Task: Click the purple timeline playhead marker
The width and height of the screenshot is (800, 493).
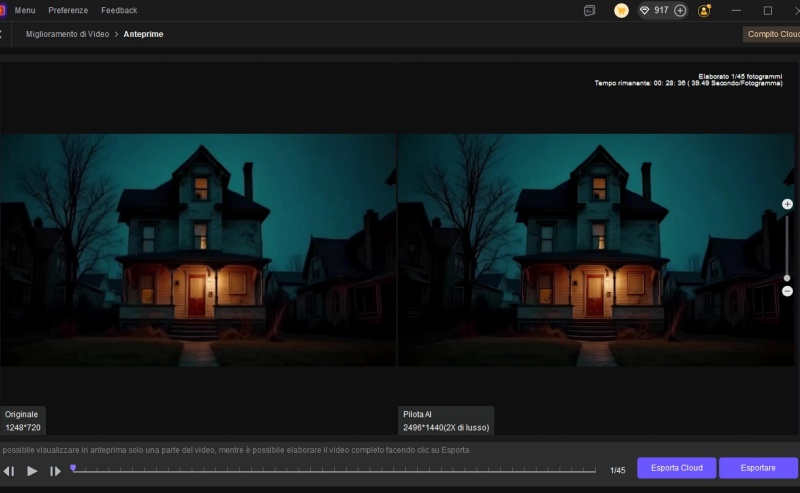Action: click(x=73, y=467)
